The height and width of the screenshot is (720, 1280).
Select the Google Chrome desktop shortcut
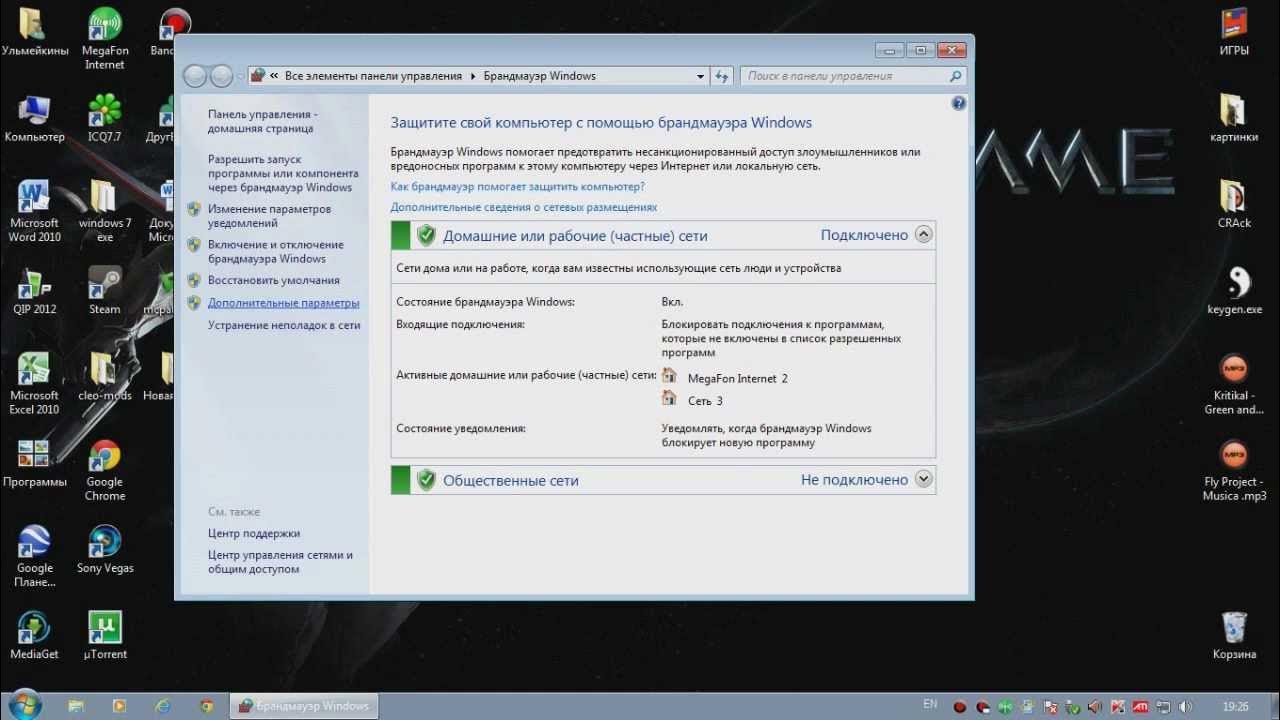pyautogui.click(x=104, y=471)
